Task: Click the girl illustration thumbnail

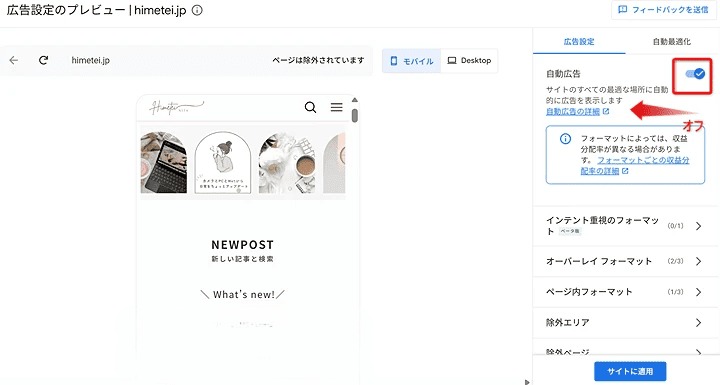Action: point(223,162)
